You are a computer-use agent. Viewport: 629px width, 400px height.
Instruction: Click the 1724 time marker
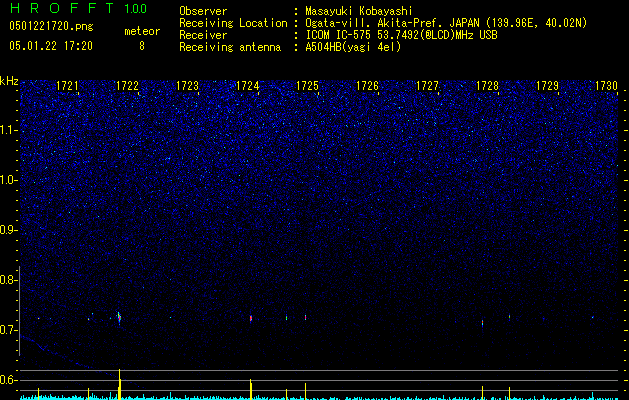[248, 86]
